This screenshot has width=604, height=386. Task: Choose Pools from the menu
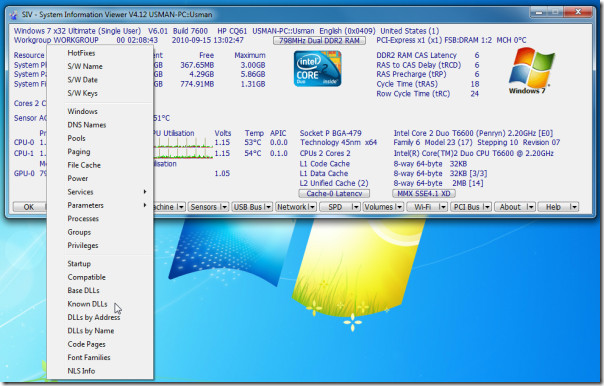click(100, 138)
